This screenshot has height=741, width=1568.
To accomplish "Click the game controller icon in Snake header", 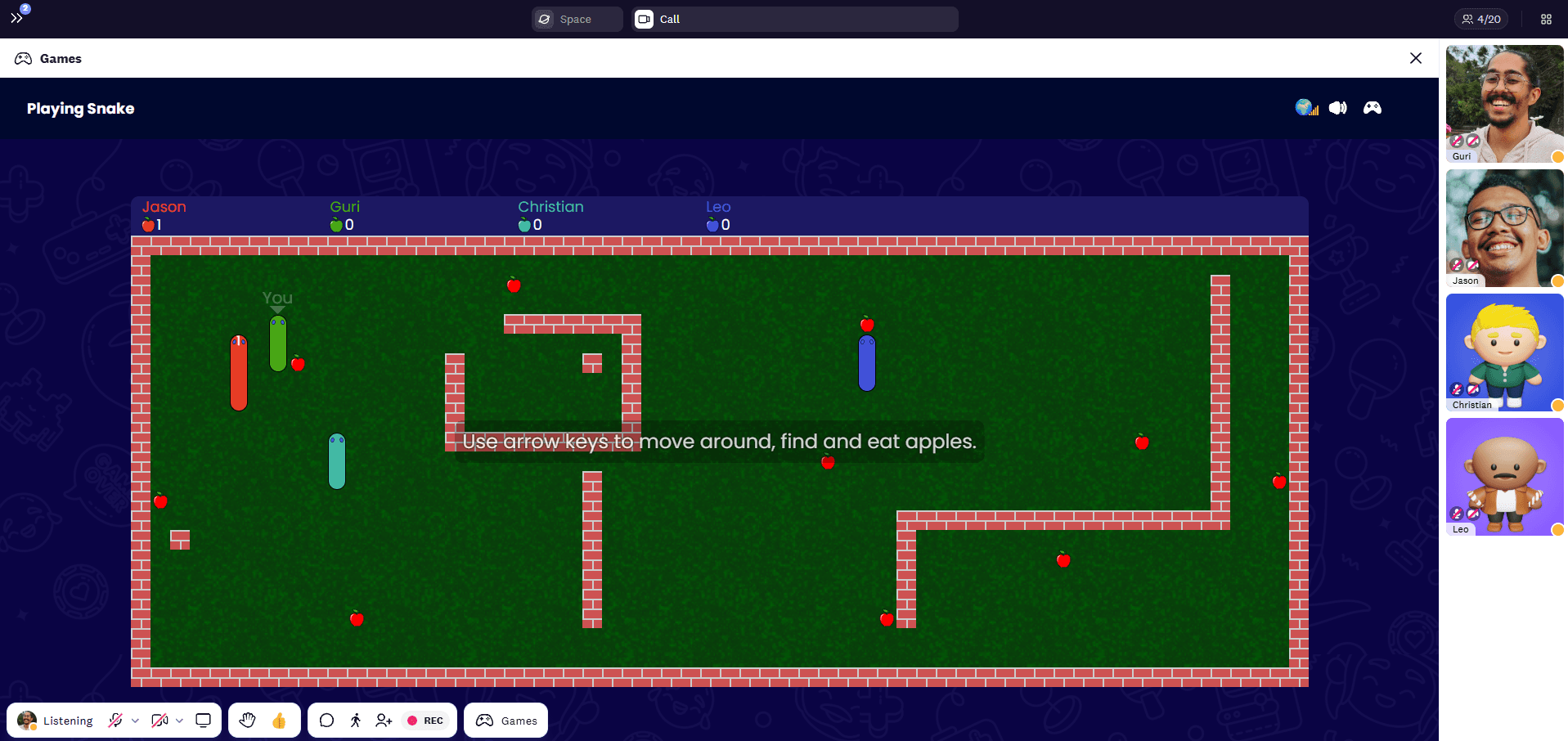I will pos(1372,108).
